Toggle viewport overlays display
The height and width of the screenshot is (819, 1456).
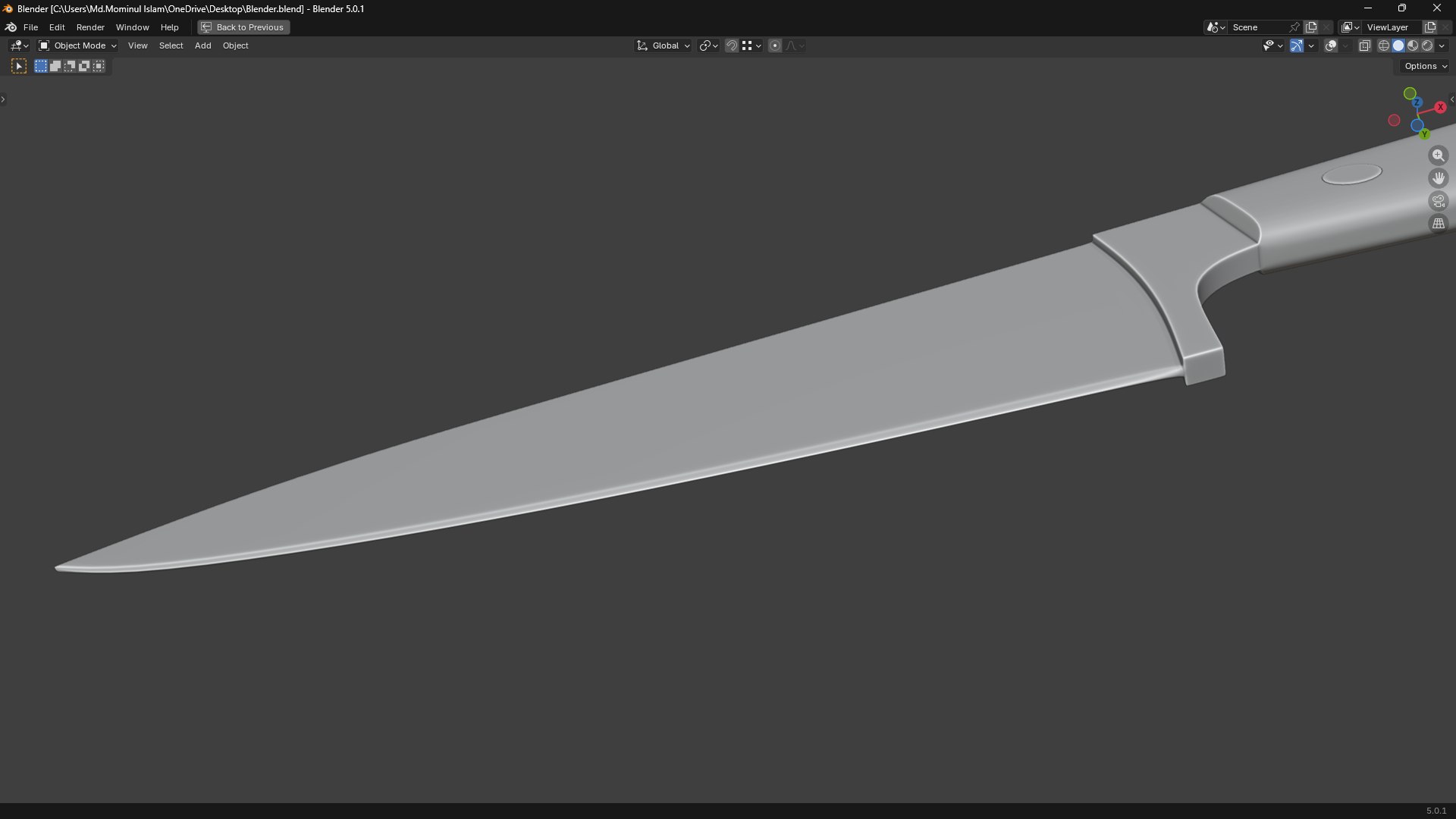click(x=1331, y=46)
